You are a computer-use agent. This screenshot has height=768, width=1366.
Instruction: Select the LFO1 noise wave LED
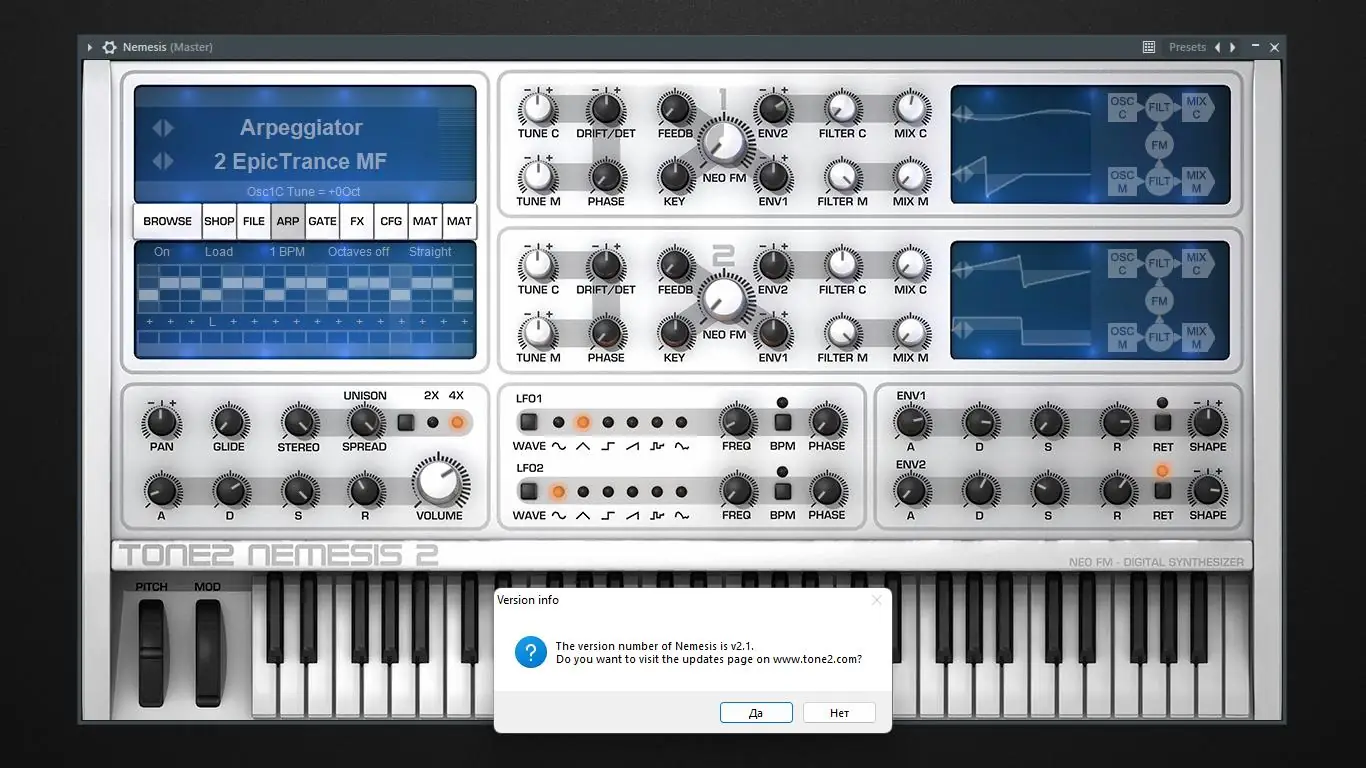click(x=681, y=422)
